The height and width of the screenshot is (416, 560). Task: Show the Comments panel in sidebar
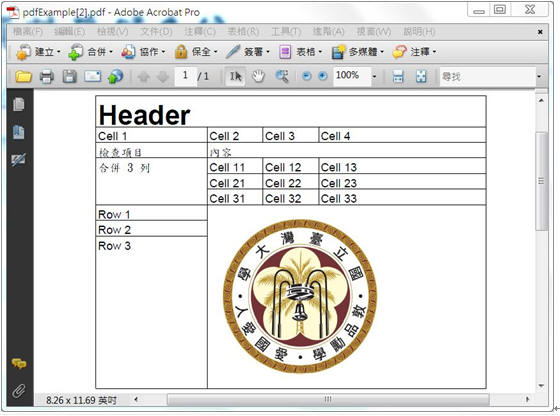pyautogui.click(x=19, y=364)
